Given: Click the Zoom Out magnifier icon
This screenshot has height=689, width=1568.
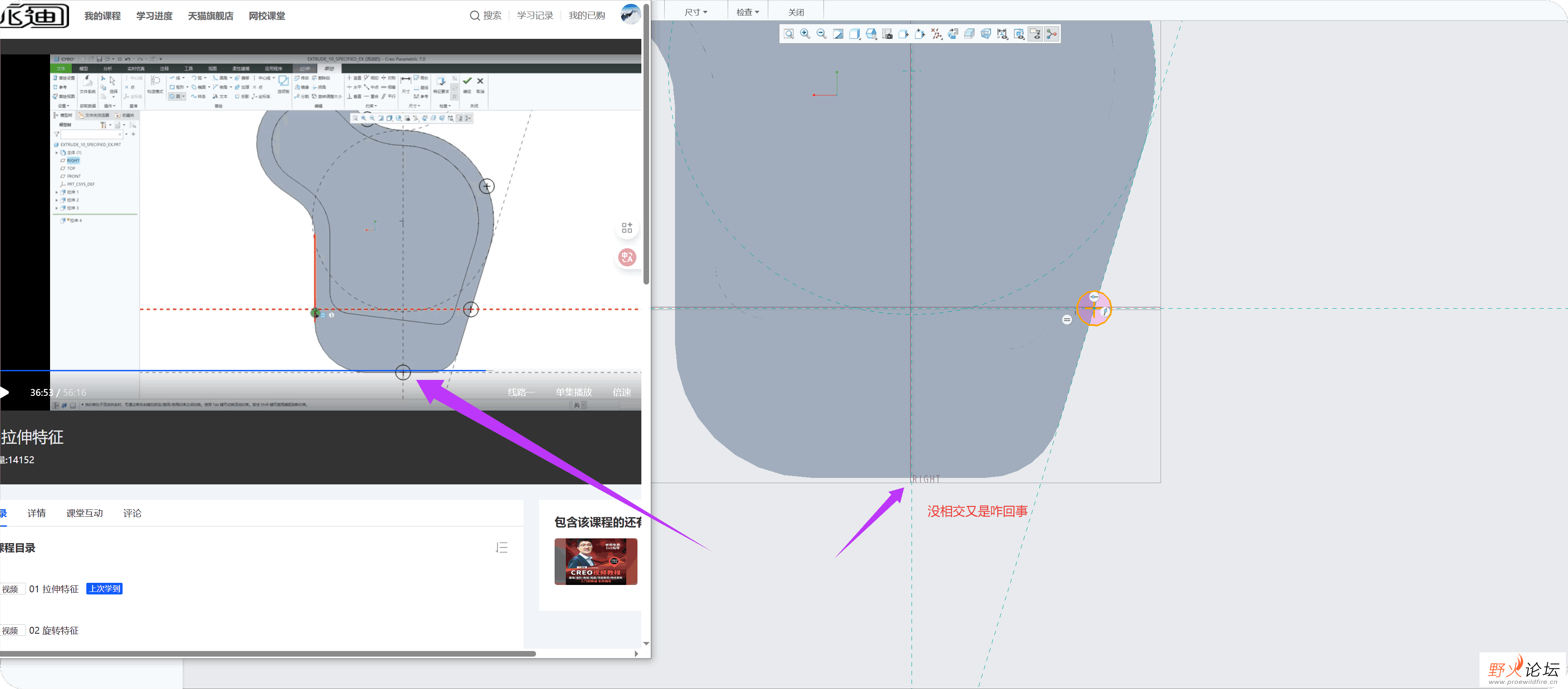Looking at the screenshot, I should pyautogui.click(x=822, y=34).
